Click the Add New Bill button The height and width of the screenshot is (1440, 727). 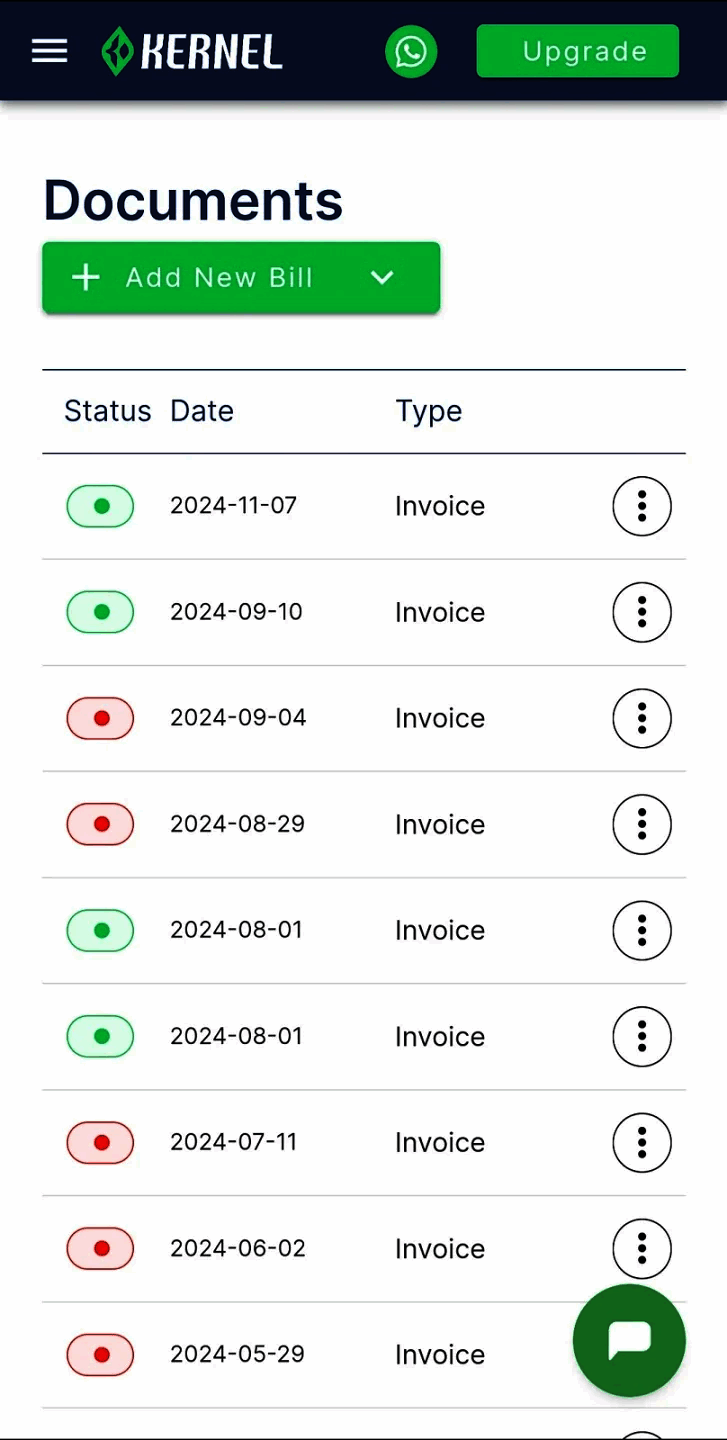coord(200,278)
